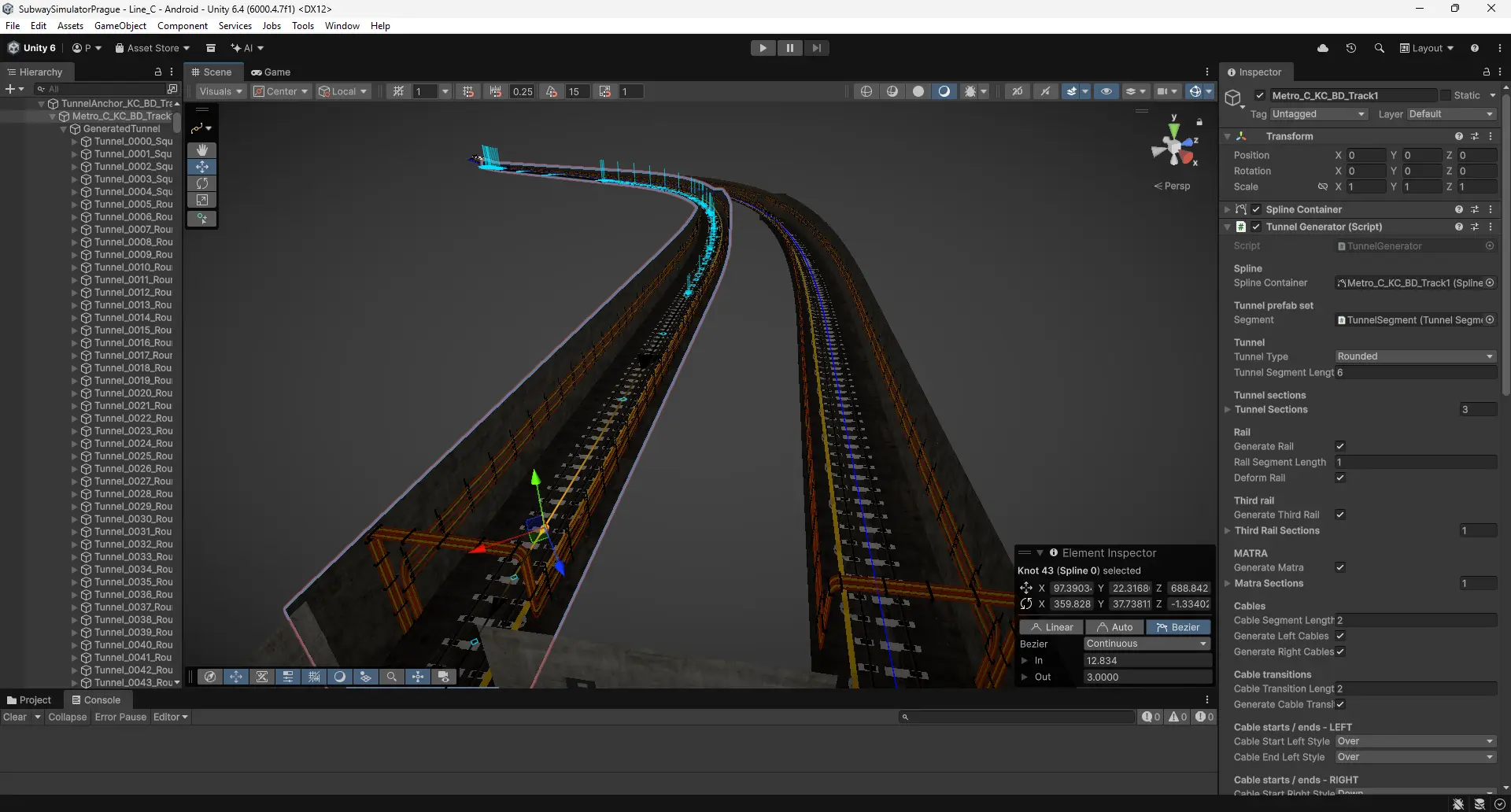Start Play mode
Viewport: 1511px width, 812px height.
[763, 48]
